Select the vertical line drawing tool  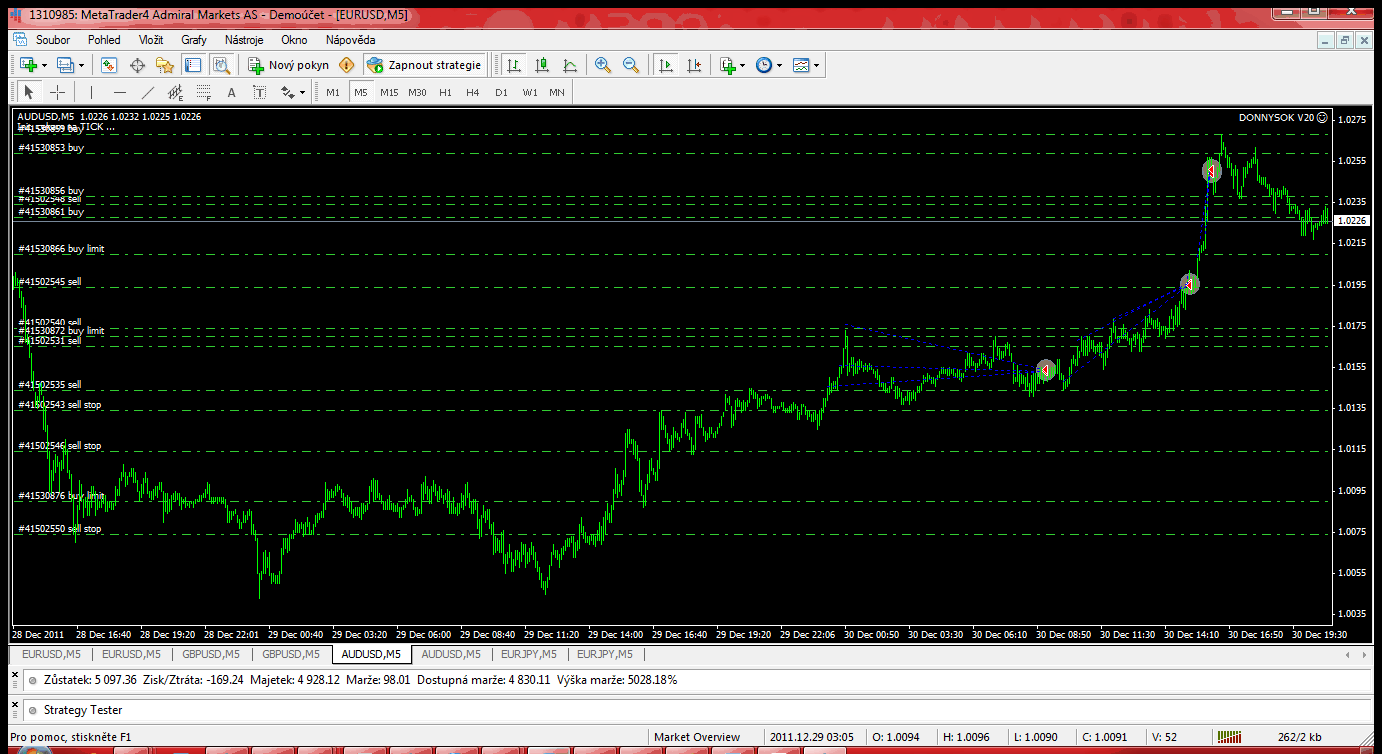(91, 93)
